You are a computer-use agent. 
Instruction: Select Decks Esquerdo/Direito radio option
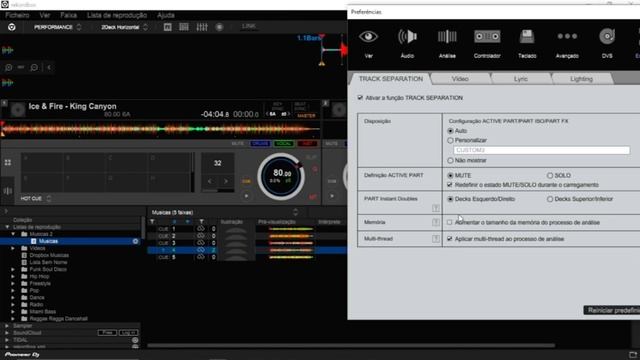pos(450,199)
